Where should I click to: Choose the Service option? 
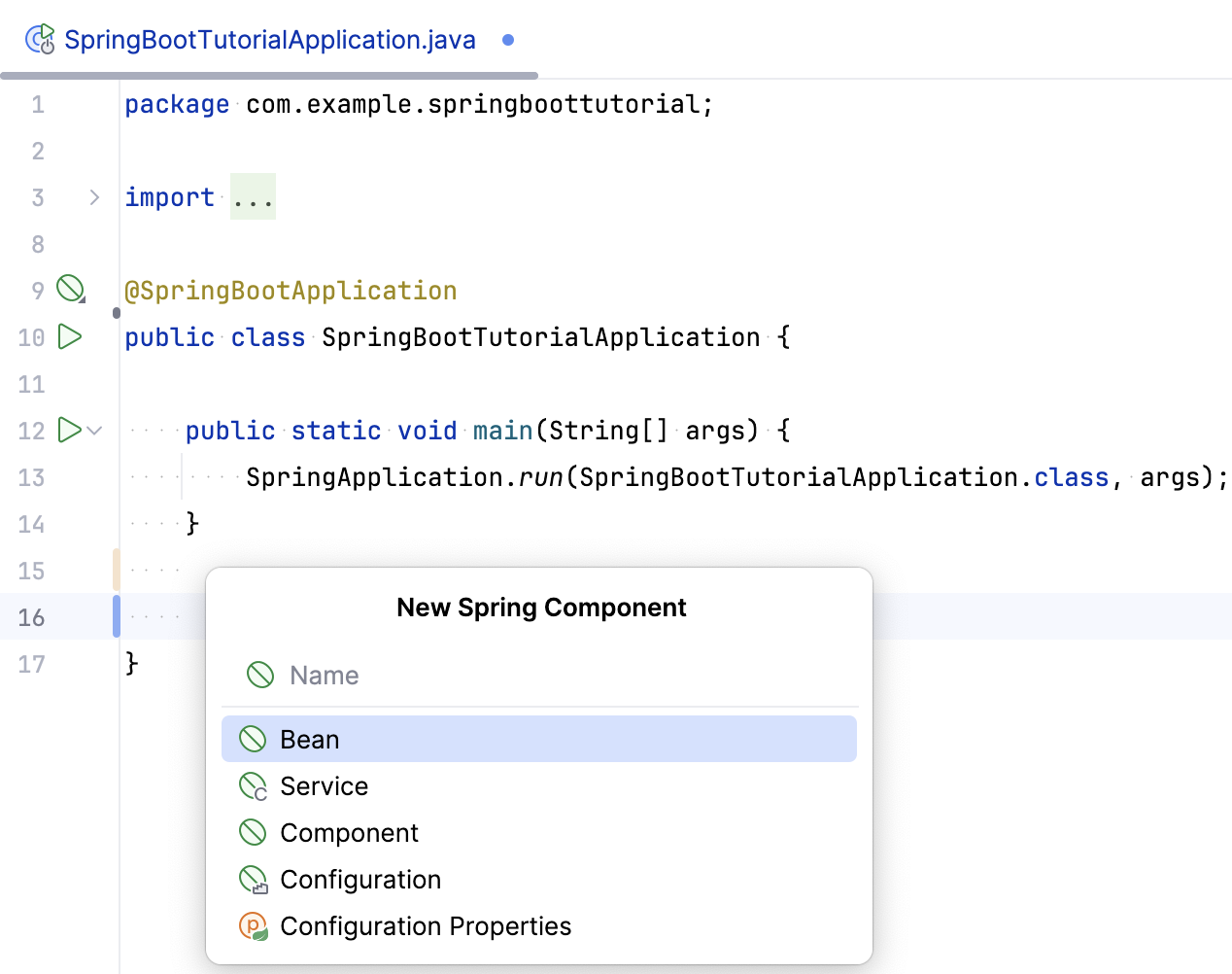pos(324,785)
